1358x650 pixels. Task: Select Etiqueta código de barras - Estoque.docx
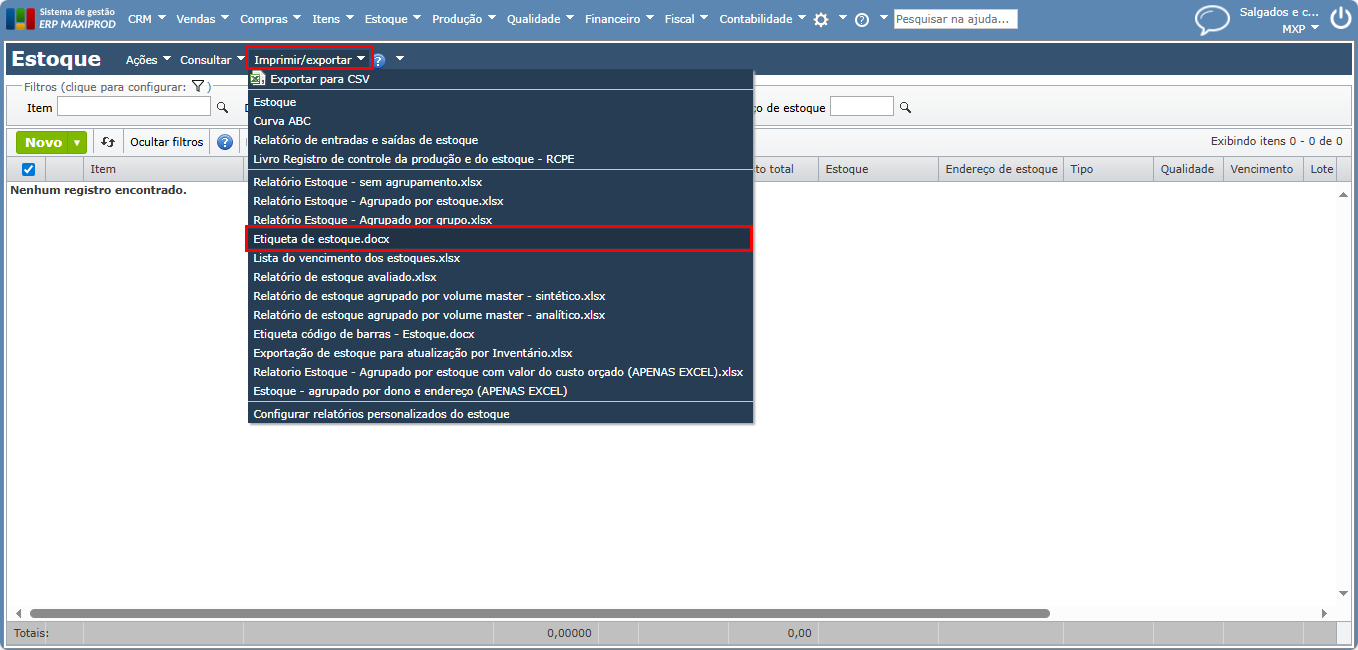500,334
